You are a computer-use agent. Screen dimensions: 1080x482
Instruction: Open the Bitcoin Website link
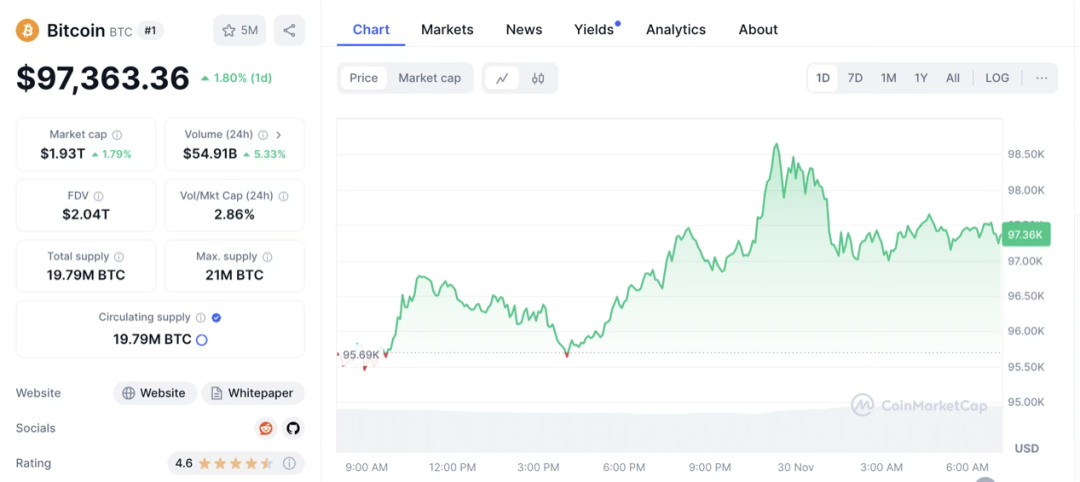154,393
